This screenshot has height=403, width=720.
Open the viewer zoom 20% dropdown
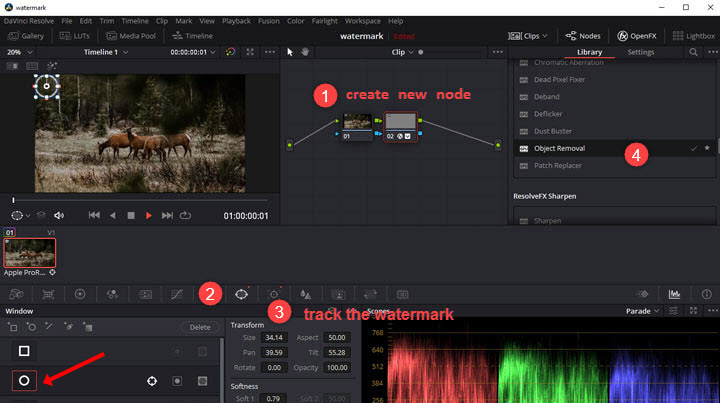pyautogui.click(x=18, y=52)
